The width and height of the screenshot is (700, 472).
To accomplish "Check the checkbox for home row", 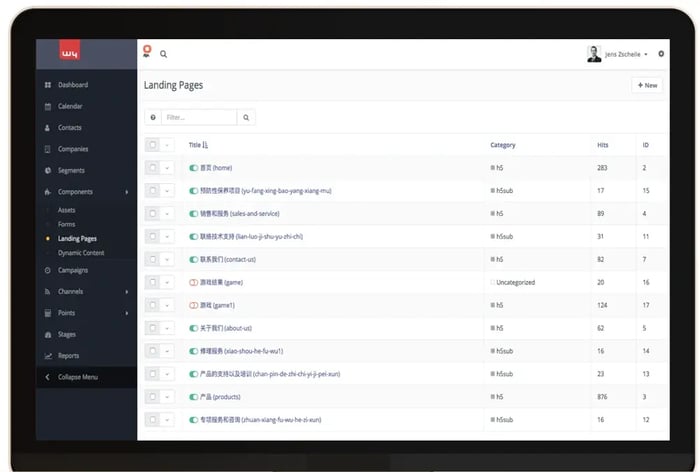I will point(152,167).
